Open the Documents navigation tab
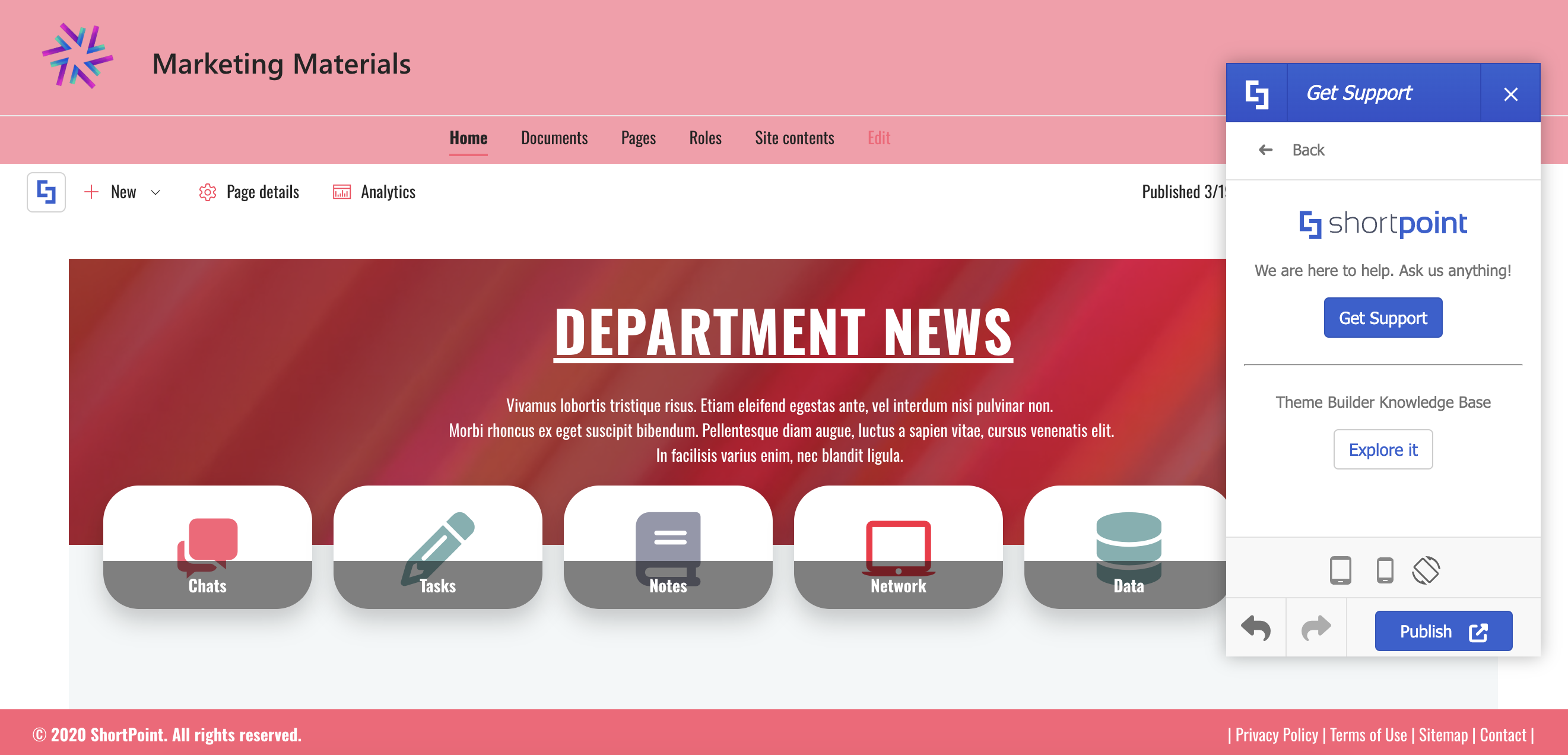The height and width of the screenshot is (755, 1568). [554, 138]
